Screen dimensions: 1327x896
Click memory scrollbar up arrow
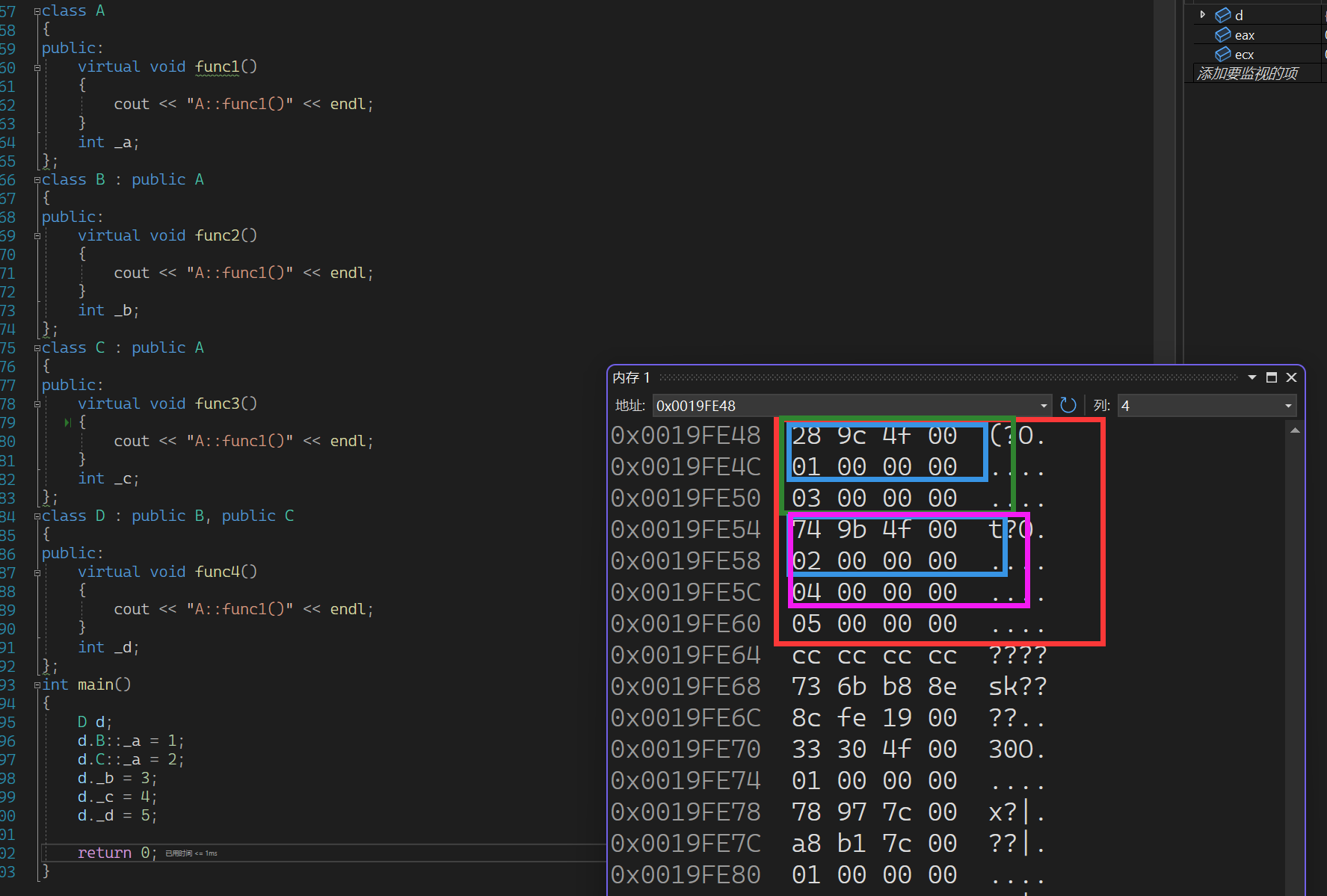(1295, 430)
